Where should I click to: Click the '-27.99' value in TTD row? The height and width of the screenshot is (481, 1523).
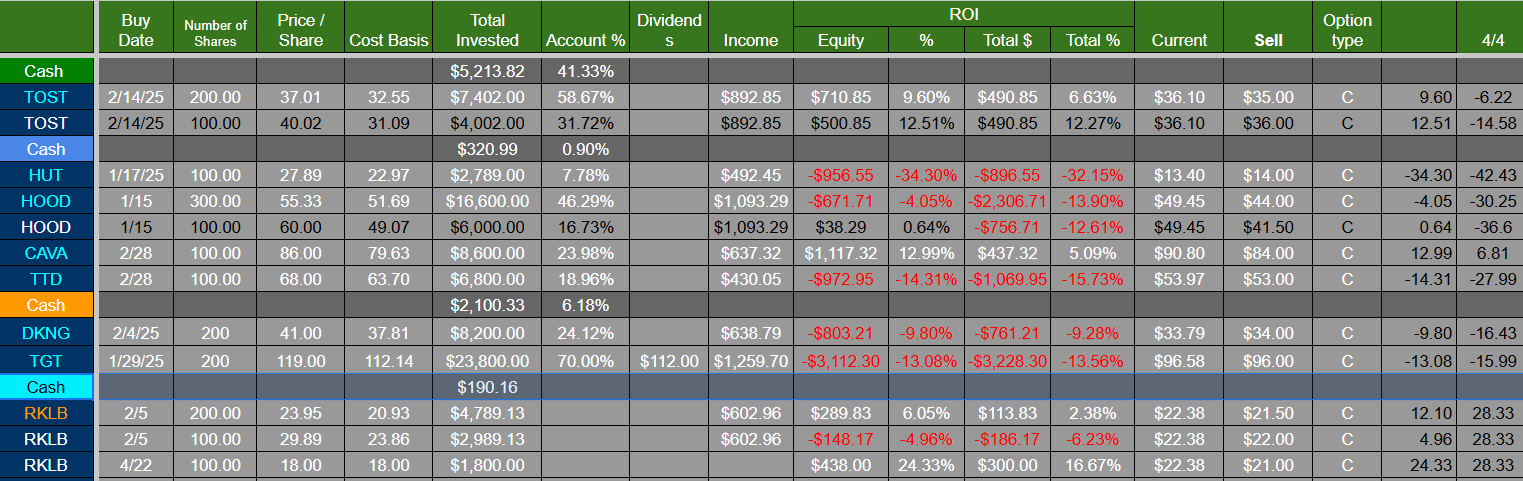coord(1492,279)
